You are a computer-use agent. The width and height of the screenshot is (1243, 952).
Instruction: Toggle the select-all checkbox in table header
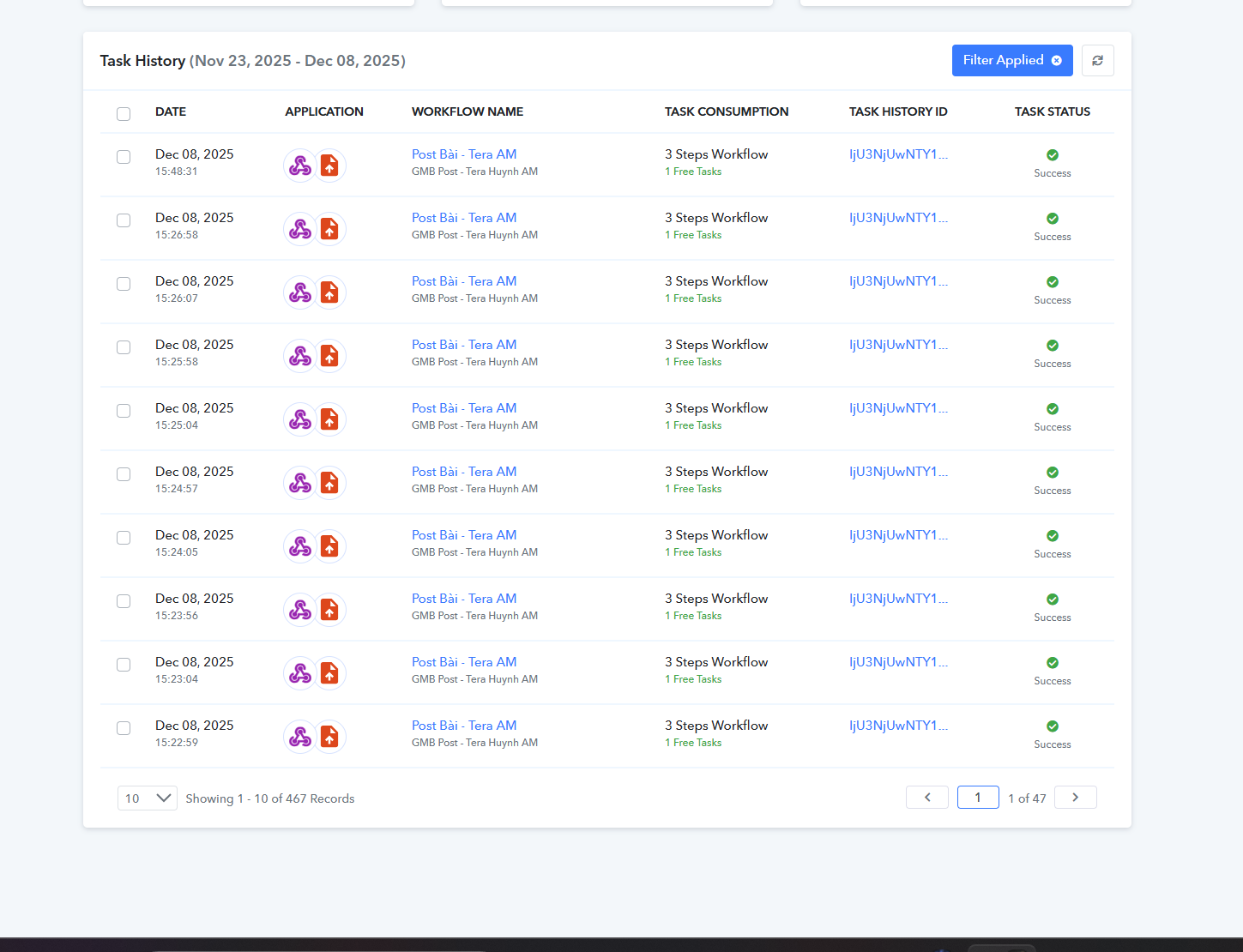(x=124, y=114)
